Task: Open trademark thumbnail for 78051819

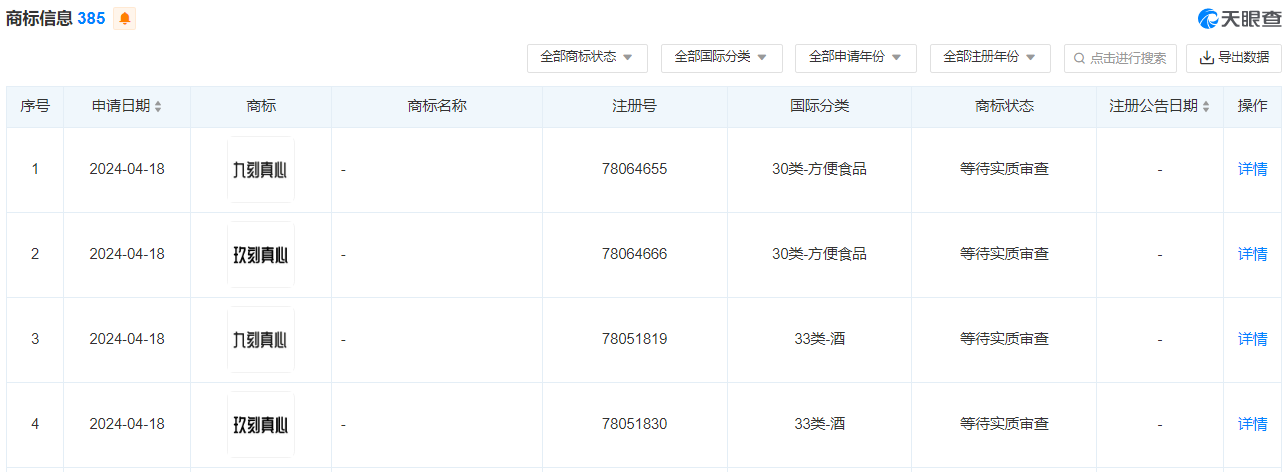Action: click(x=260, y=339)
